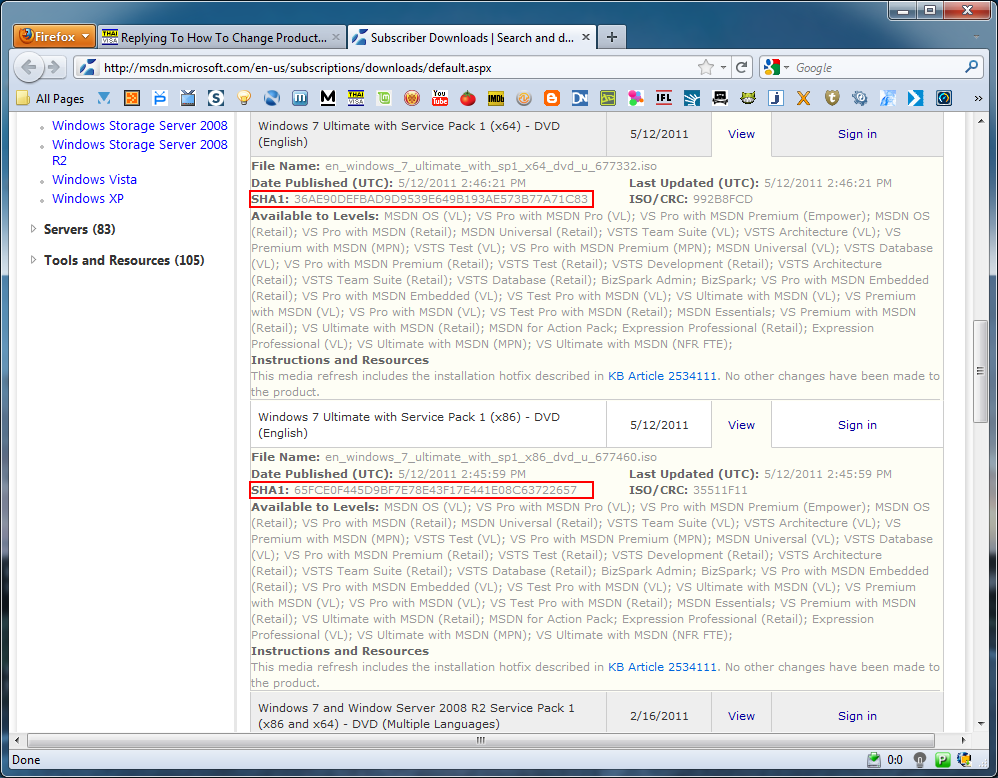Click the SHA1 hash starting with 65FCE0
The width and height of the screenshot is (998, 778).
point(435,490)
